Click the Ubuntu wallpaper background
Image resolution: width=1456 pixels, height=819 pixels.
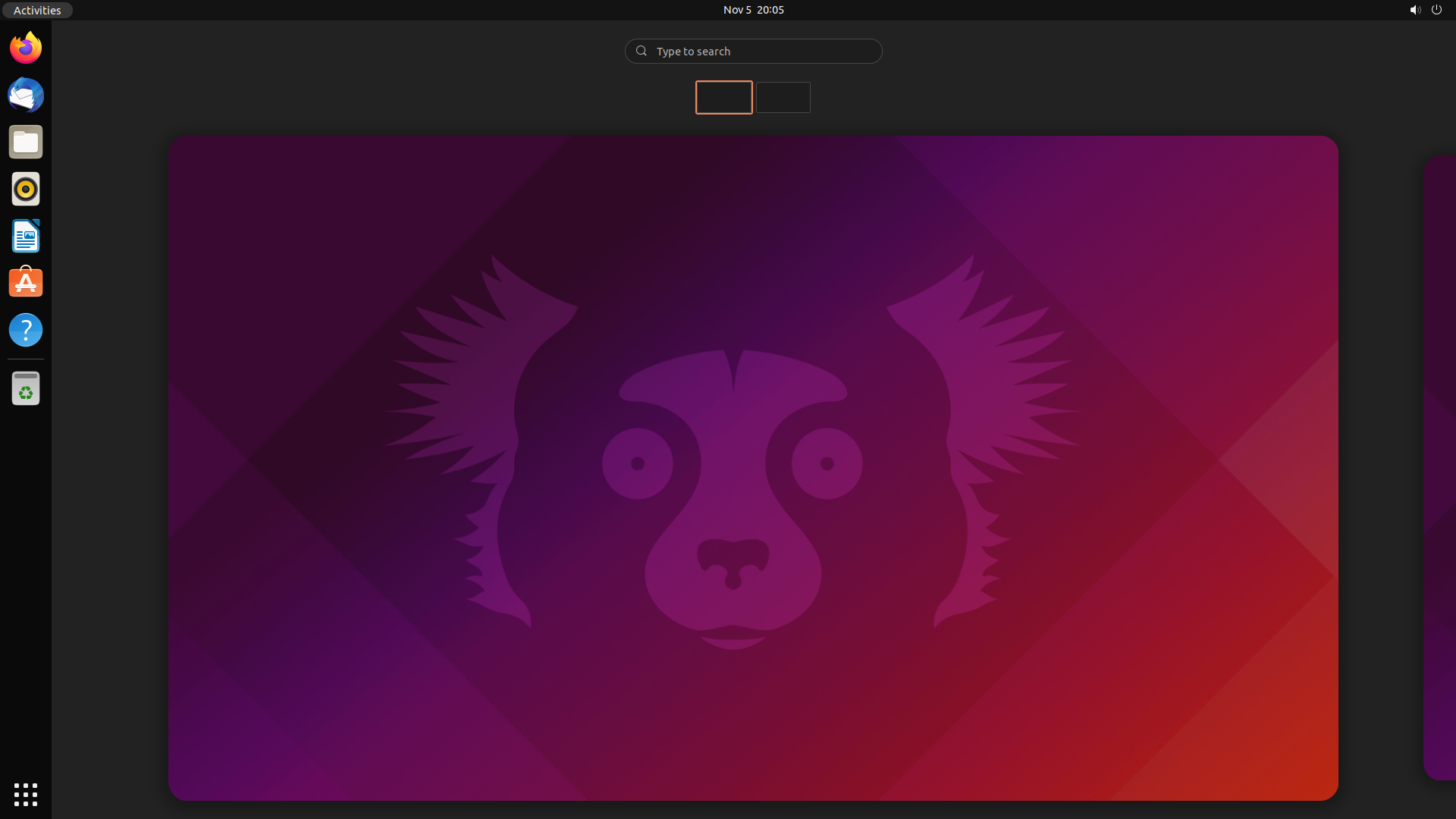754,469
